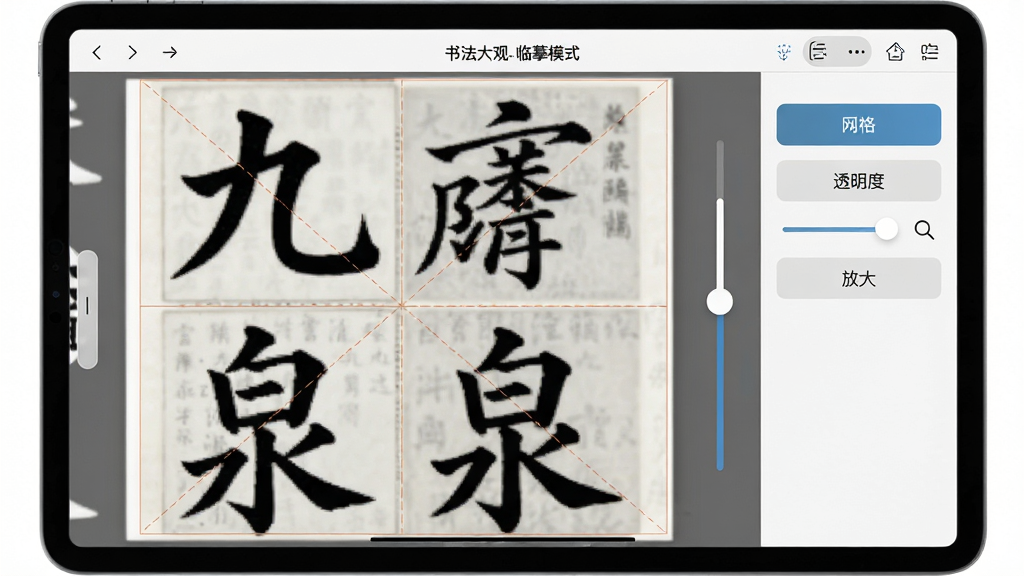Open the three-dot more menu

(x=856, y=52)
